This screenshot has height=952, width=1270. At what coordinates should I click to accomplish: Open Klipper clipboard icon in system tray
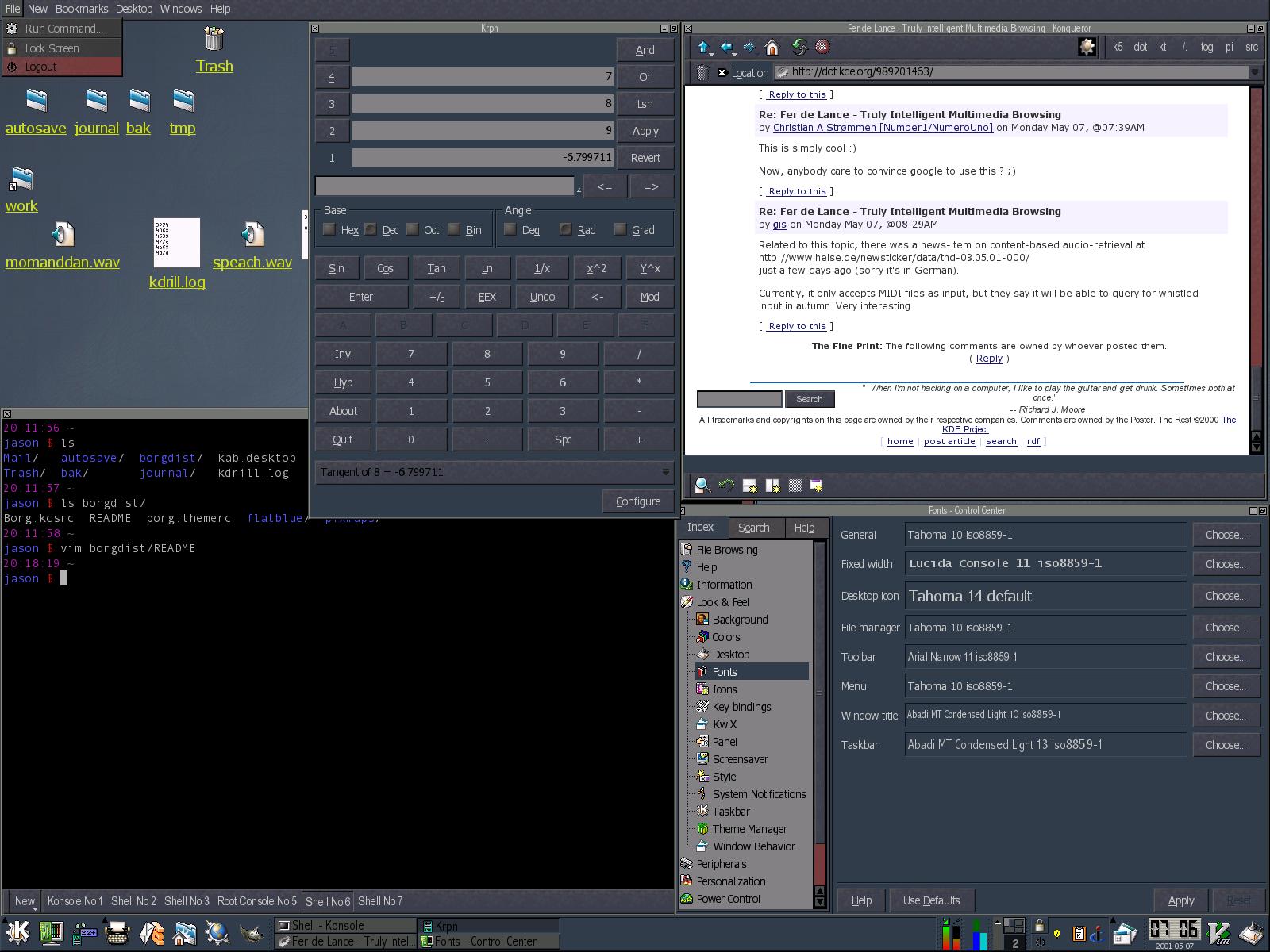click(x=1079, y=934)
